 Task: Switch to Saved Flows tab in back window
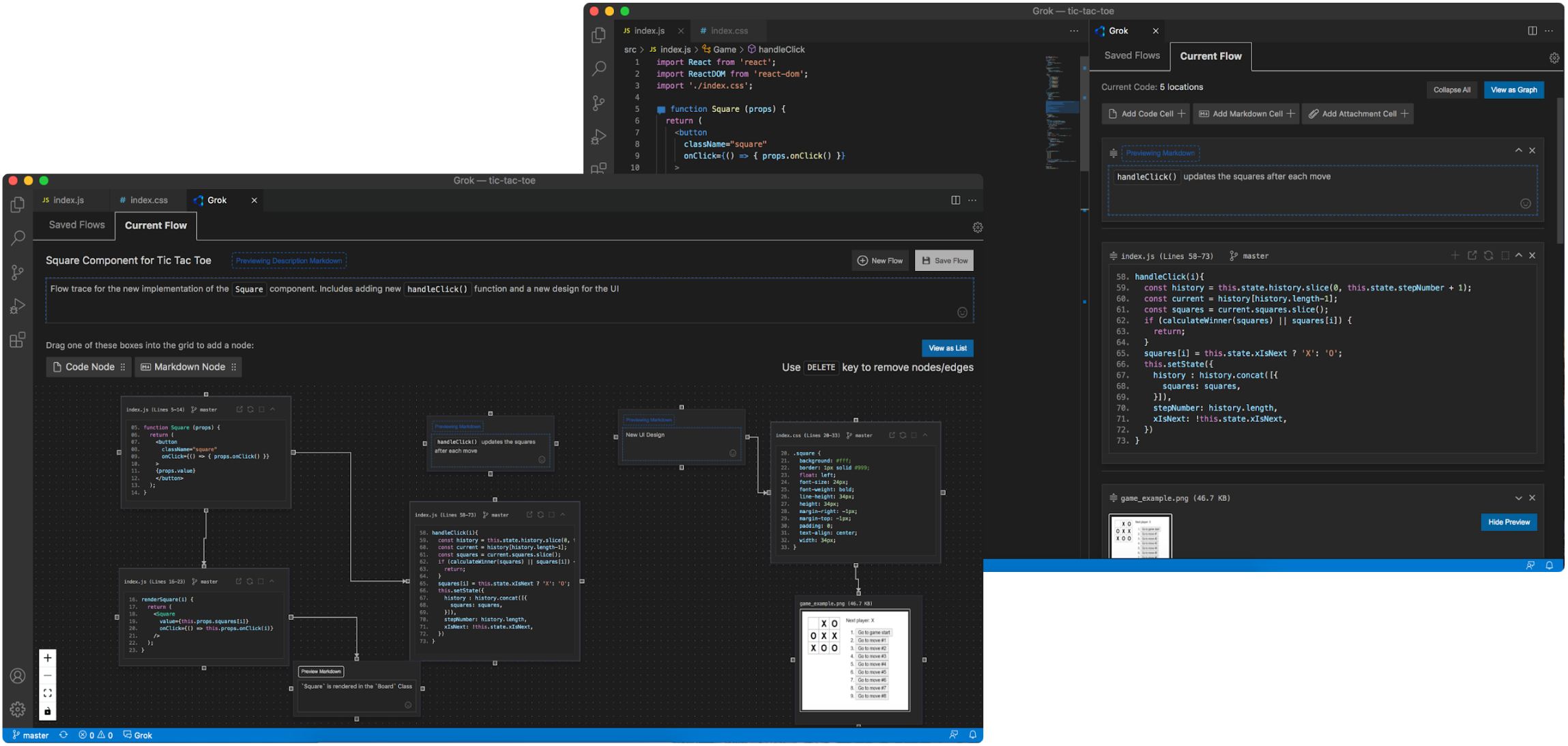(x=1132, y=56)
